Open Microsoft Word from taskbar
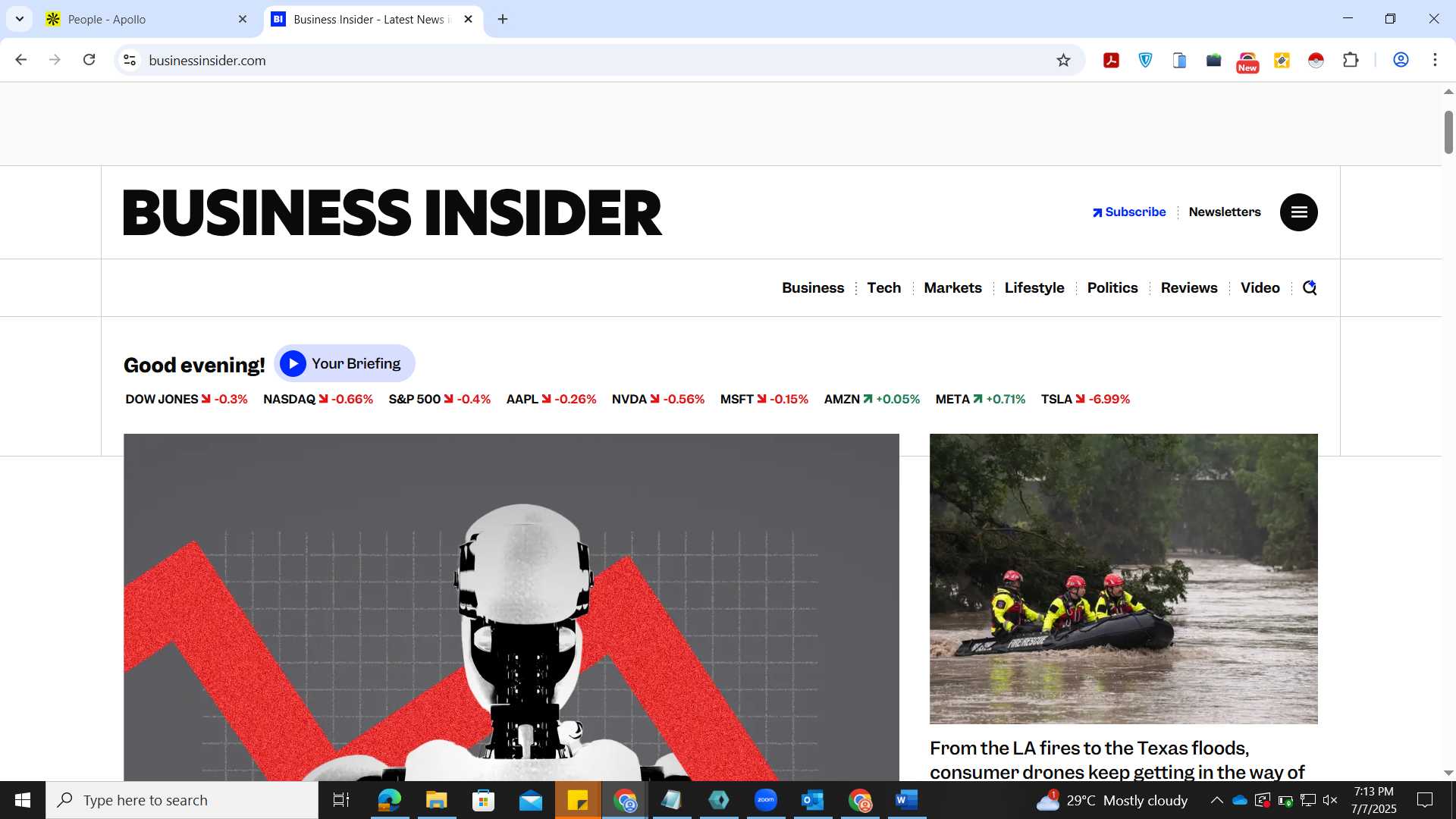Viewport: 1456px width, 819px height. 907,800
